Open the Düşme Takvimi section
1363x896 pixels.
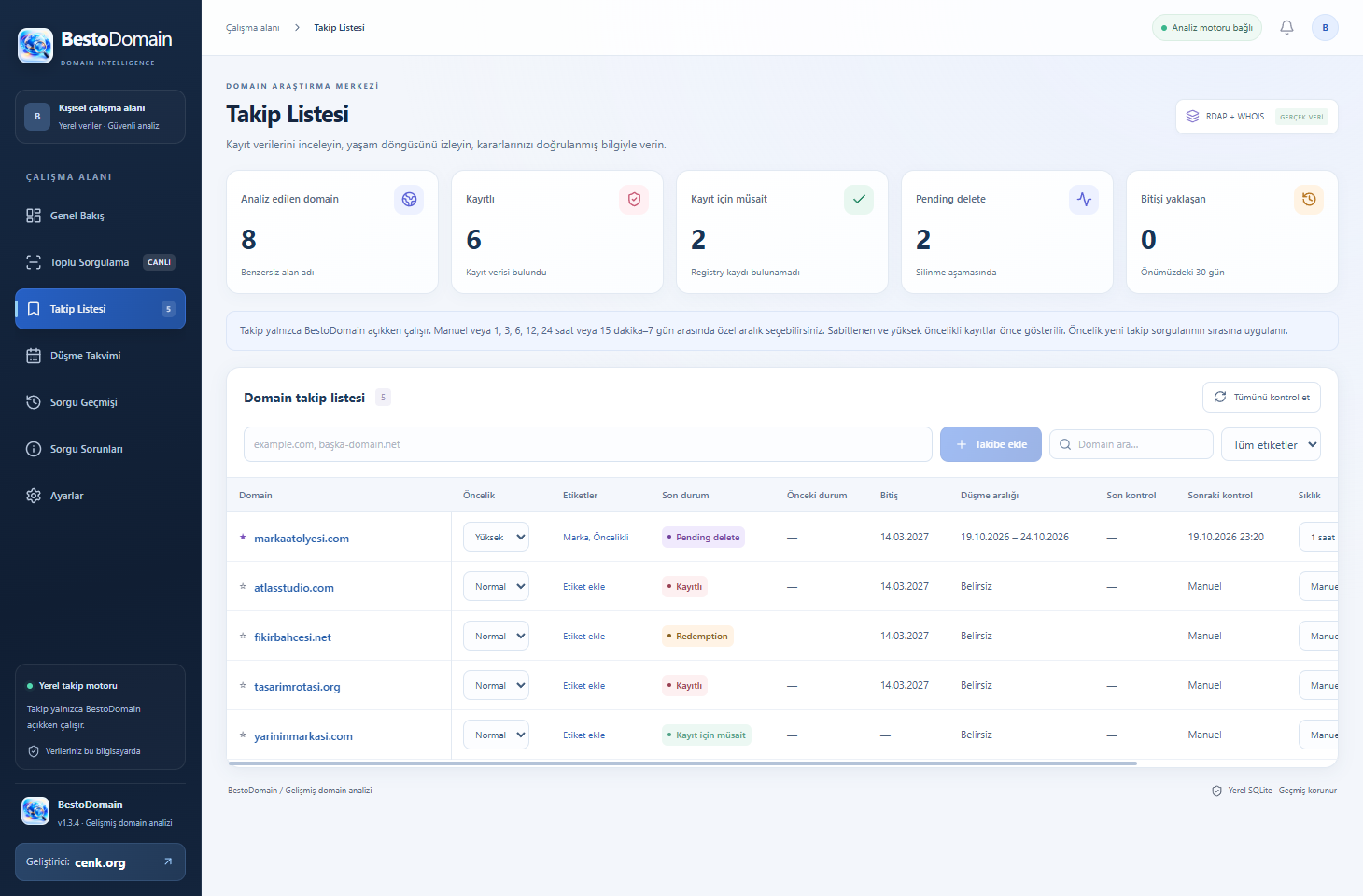pyautogui.click(x=100, y=356)
